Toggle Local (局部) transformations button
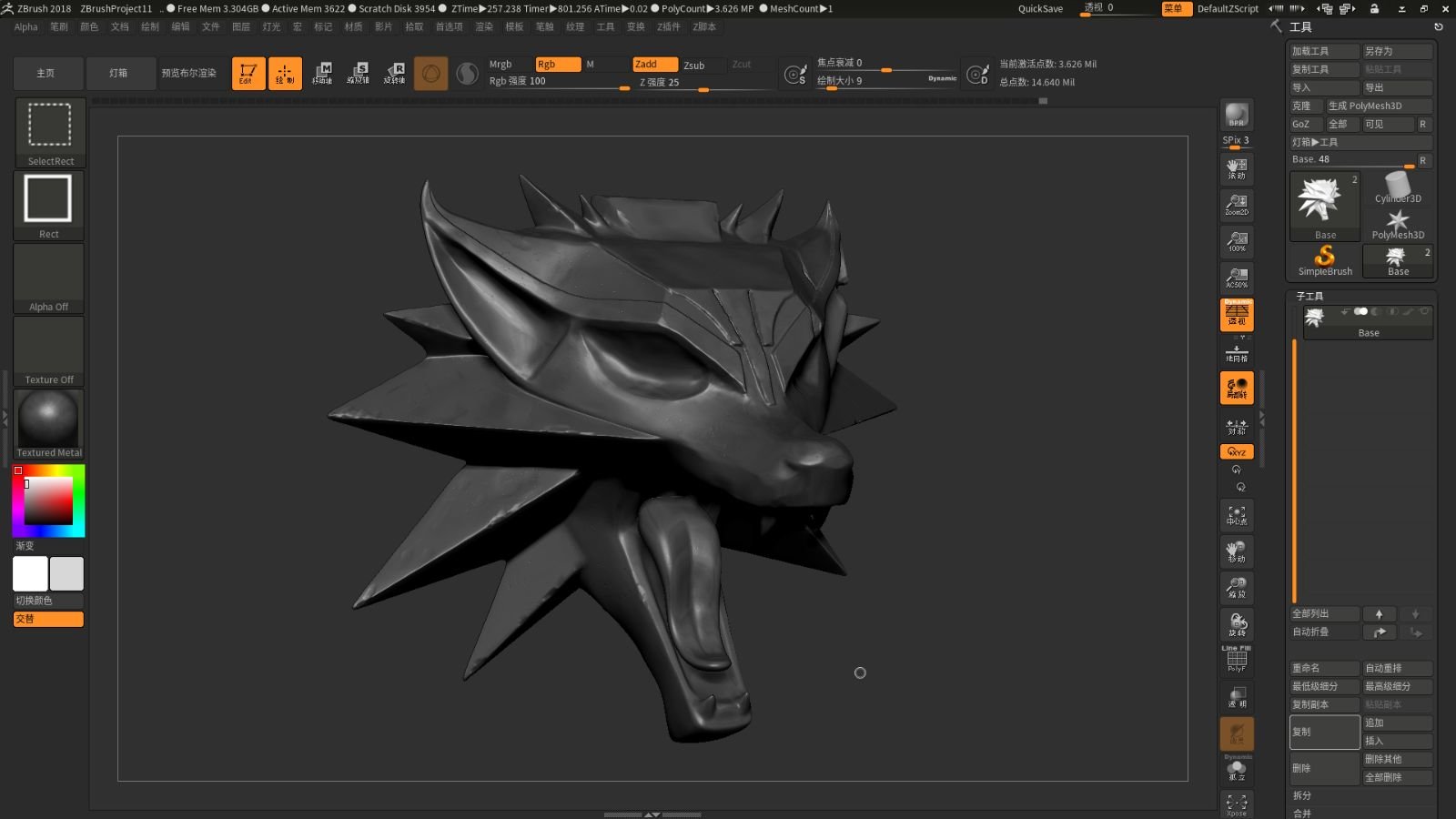Image resolution: width=1456 pixels, height=819 pixels. (1237, 388)
